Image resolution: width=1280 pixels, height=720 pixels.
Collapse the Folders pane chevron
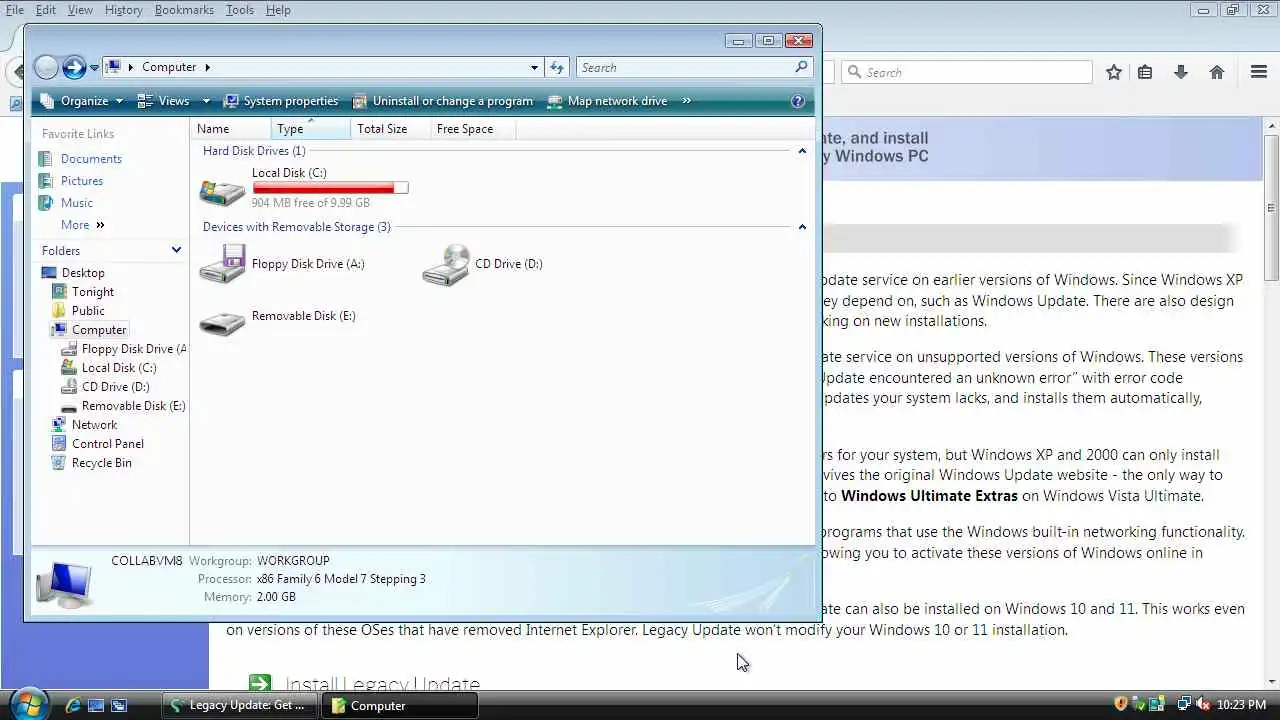176,250
